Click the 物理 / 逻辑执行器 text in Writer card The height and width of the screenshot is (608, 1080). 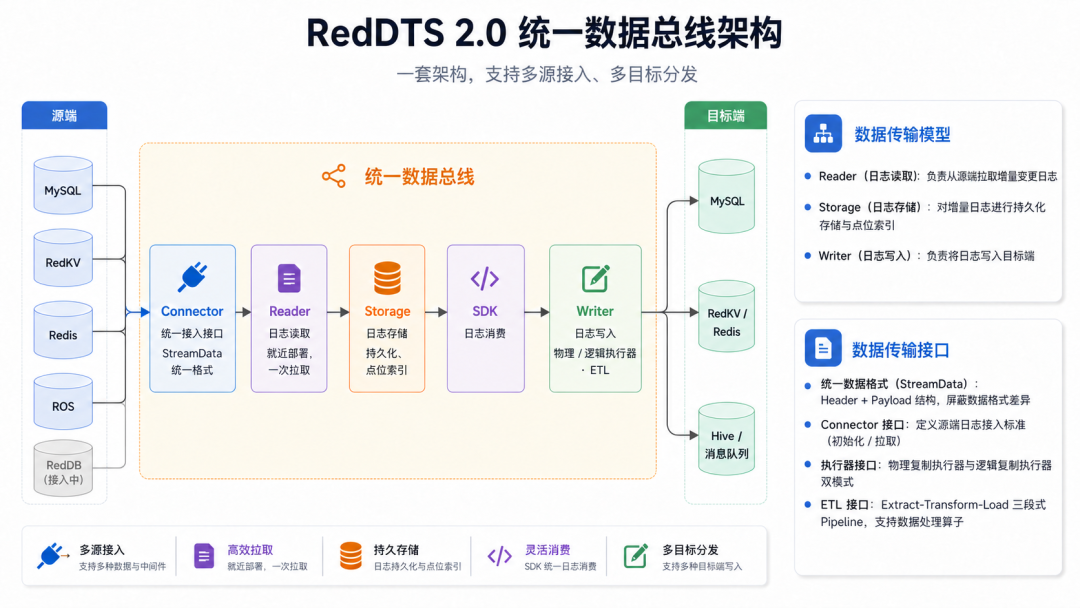595,353
